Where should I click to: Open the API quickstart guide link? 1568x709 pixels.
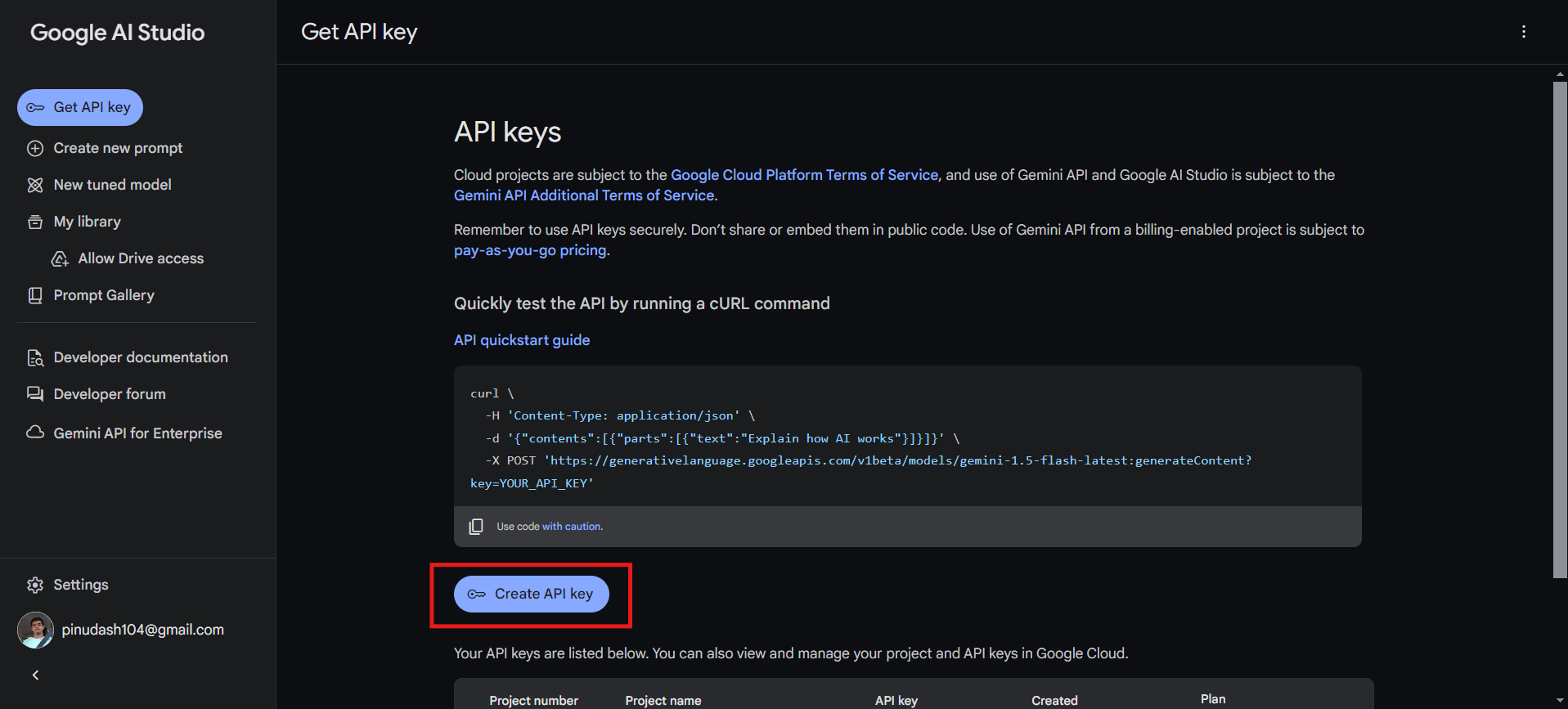522,340
